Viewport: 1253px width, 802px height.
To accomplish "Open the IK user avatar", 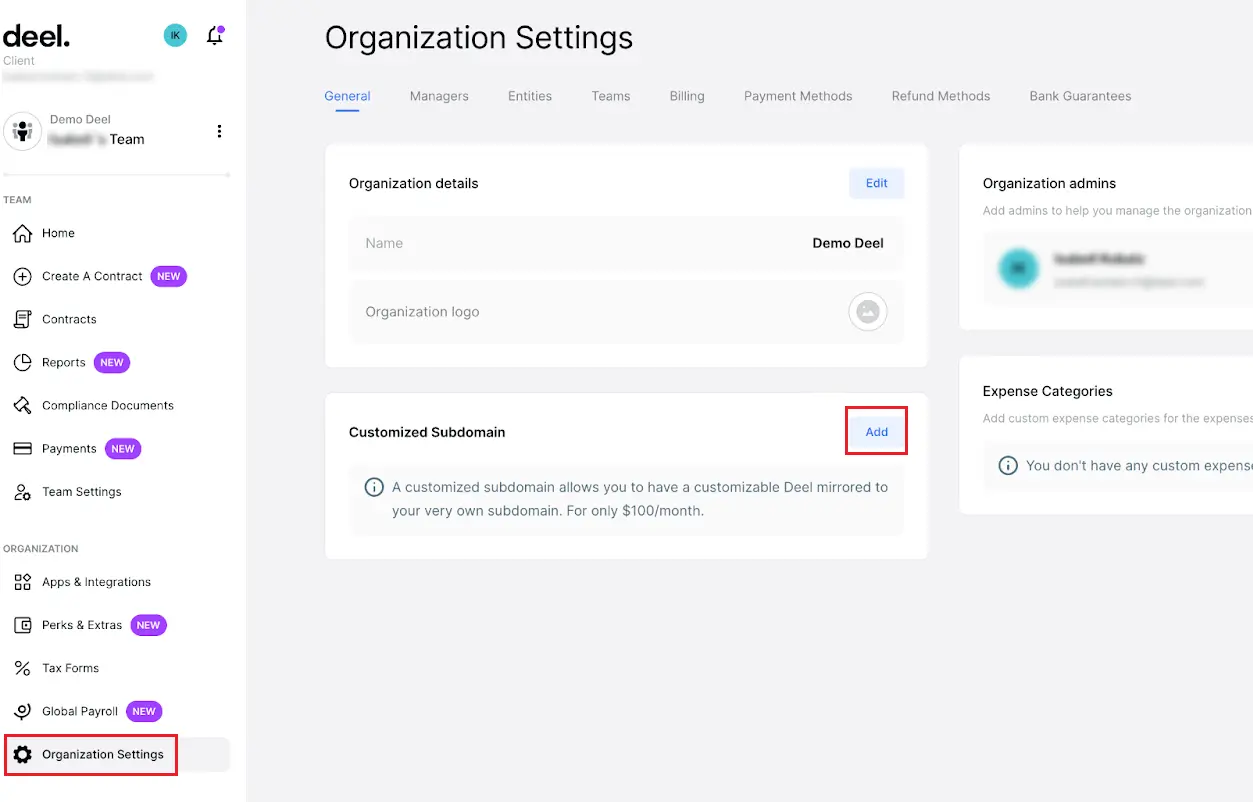I will [175, 35].
